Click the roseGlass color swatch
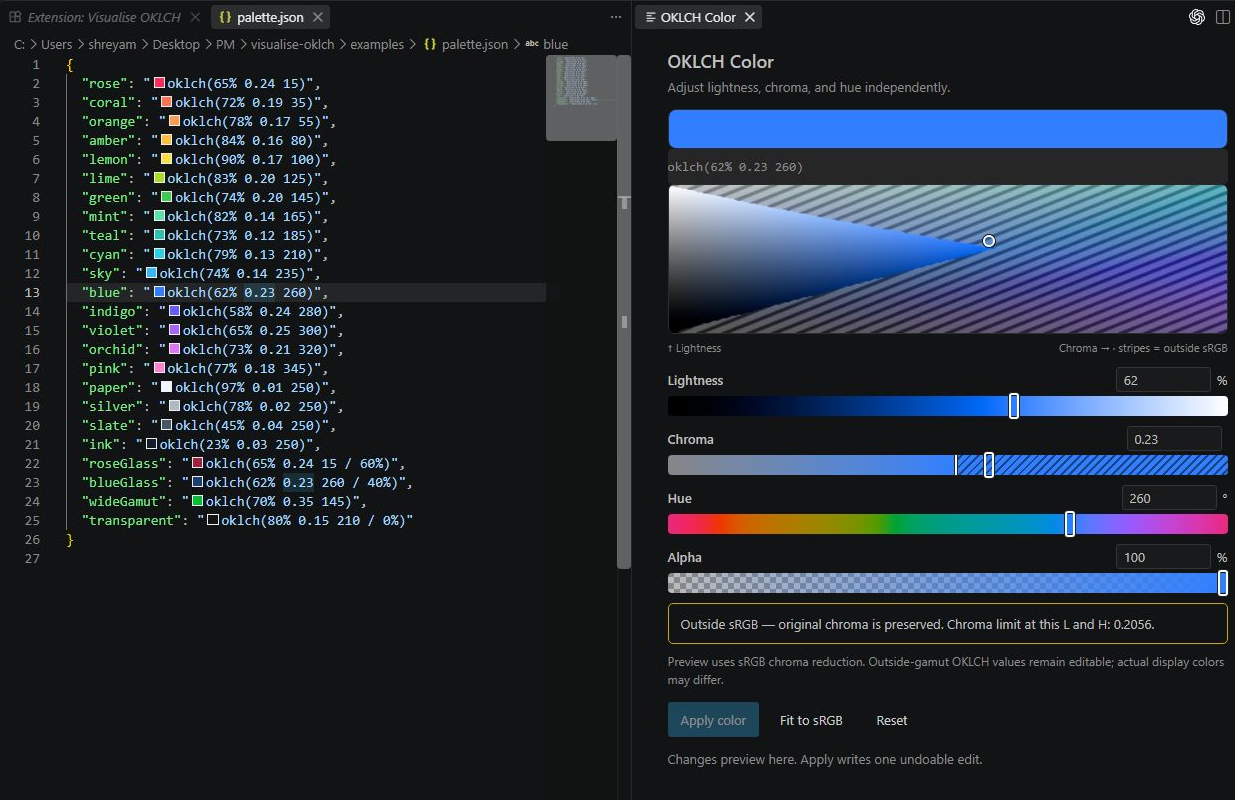 pyautogui.click(x=198, y=463)
